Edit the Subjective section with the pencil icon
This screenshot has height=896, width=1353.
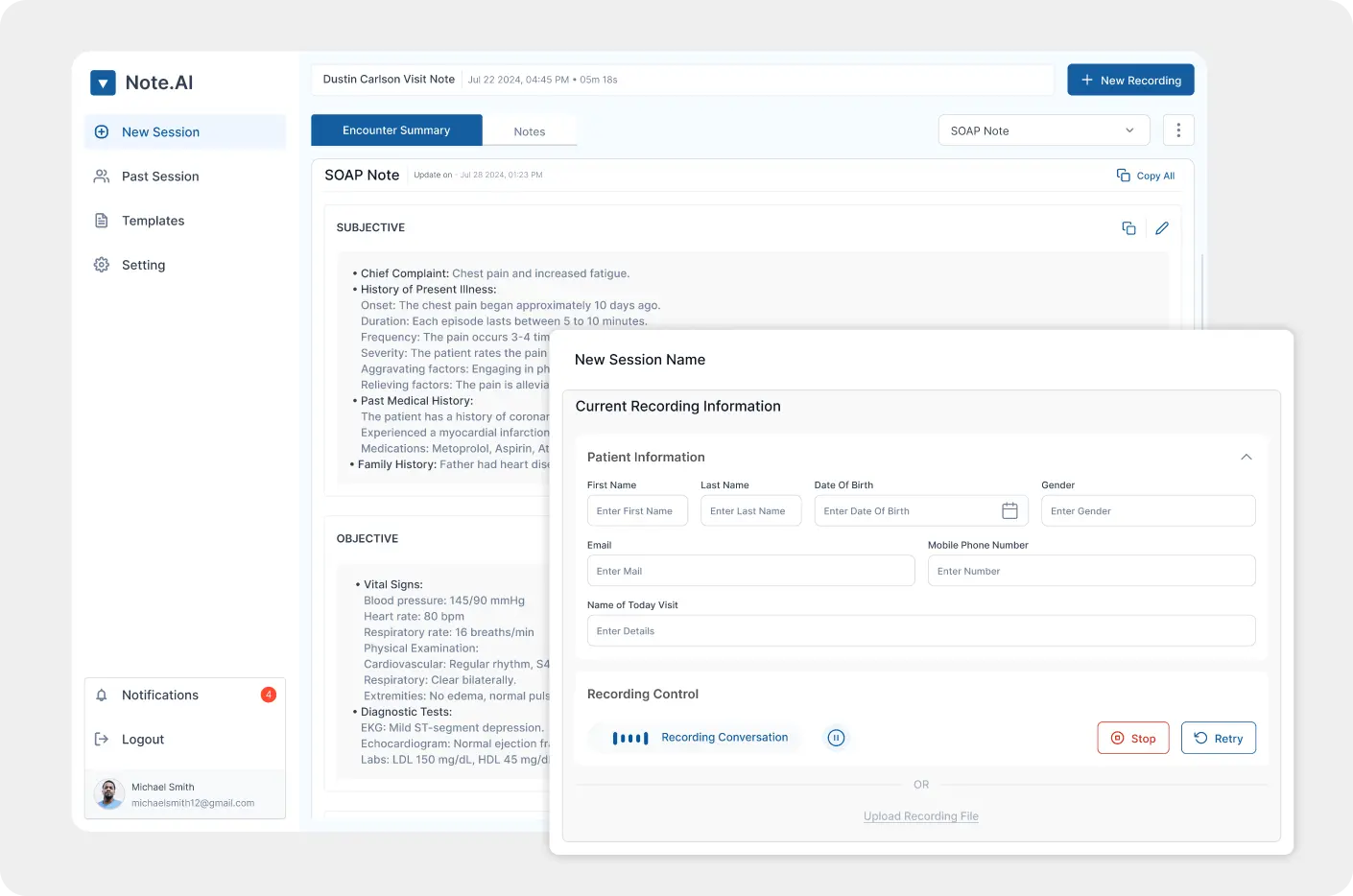tap(1162, 227)
